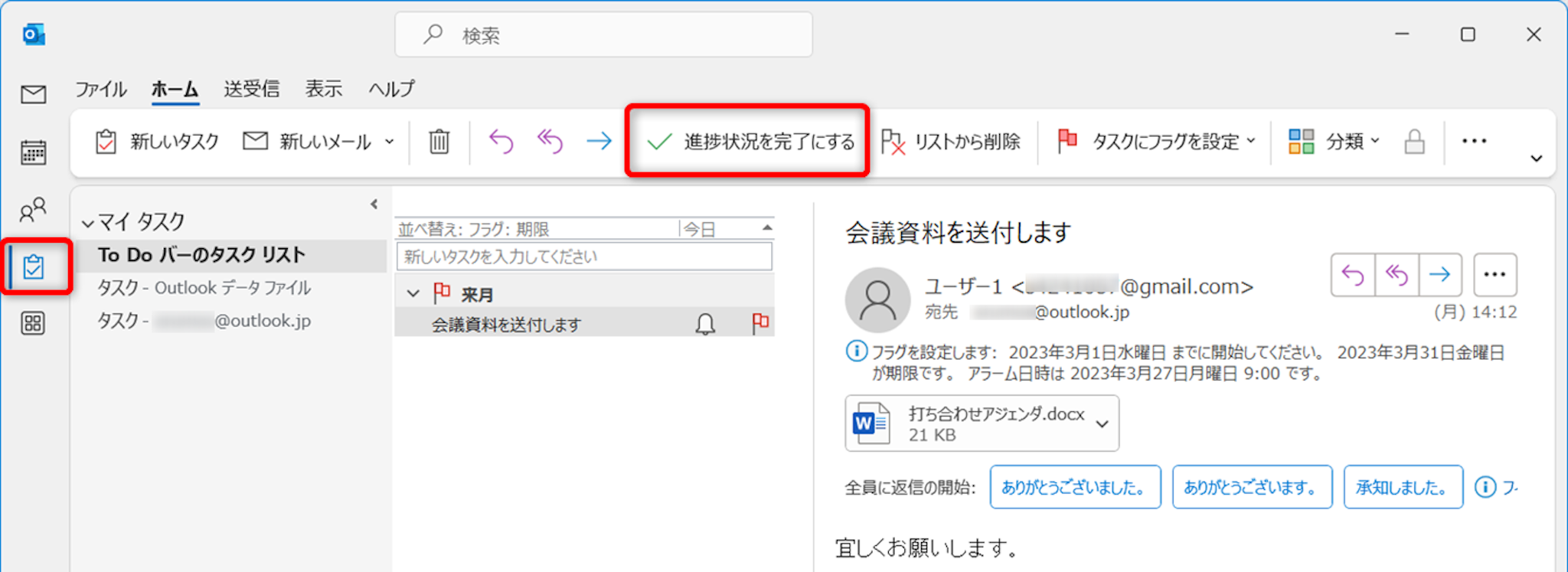The height and width of the screenshot is (572, 1568).
Task: Toggle the reminder bell on the task
Action: 705,325
